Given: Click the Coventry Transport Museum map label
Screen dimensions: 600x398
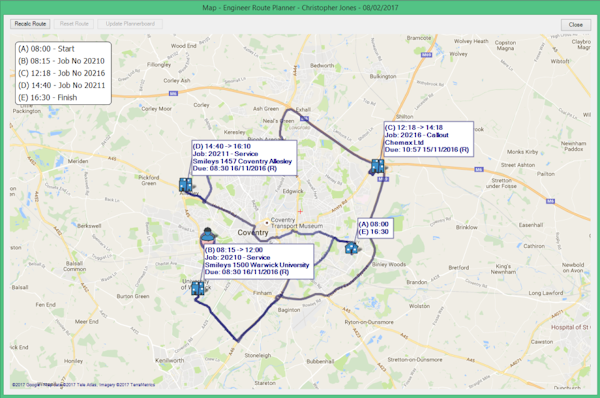Looking at the screenshot, I should 297,223.
